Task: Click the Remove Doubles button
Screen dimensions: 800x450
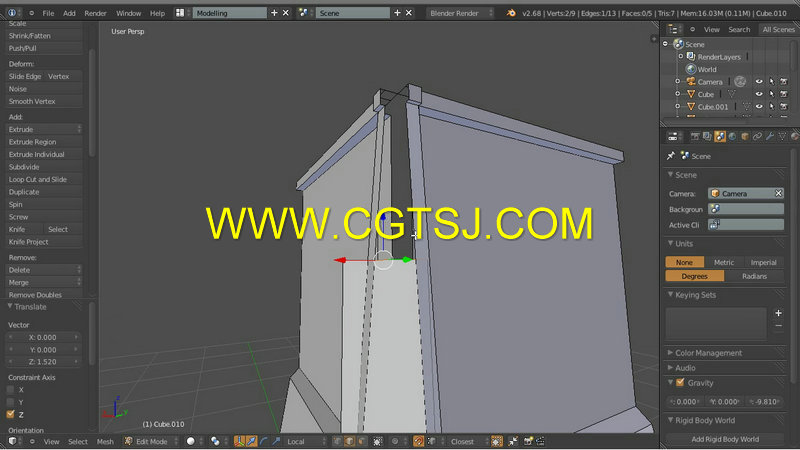Action: [44, 295]
